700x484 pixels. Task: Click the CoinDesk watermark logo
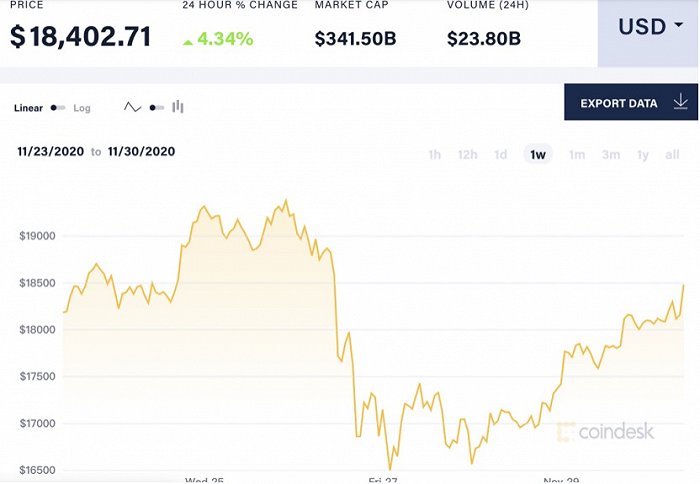coord(608,432)
